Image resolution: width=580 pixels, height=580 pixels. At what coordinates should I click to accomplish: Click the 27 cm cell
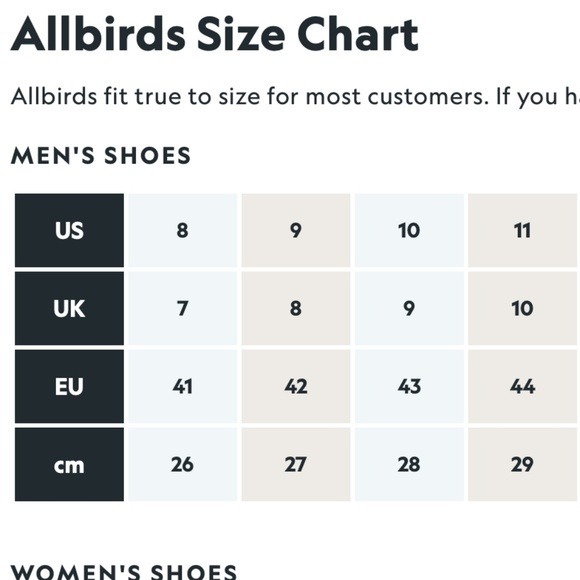click(296, 464)
